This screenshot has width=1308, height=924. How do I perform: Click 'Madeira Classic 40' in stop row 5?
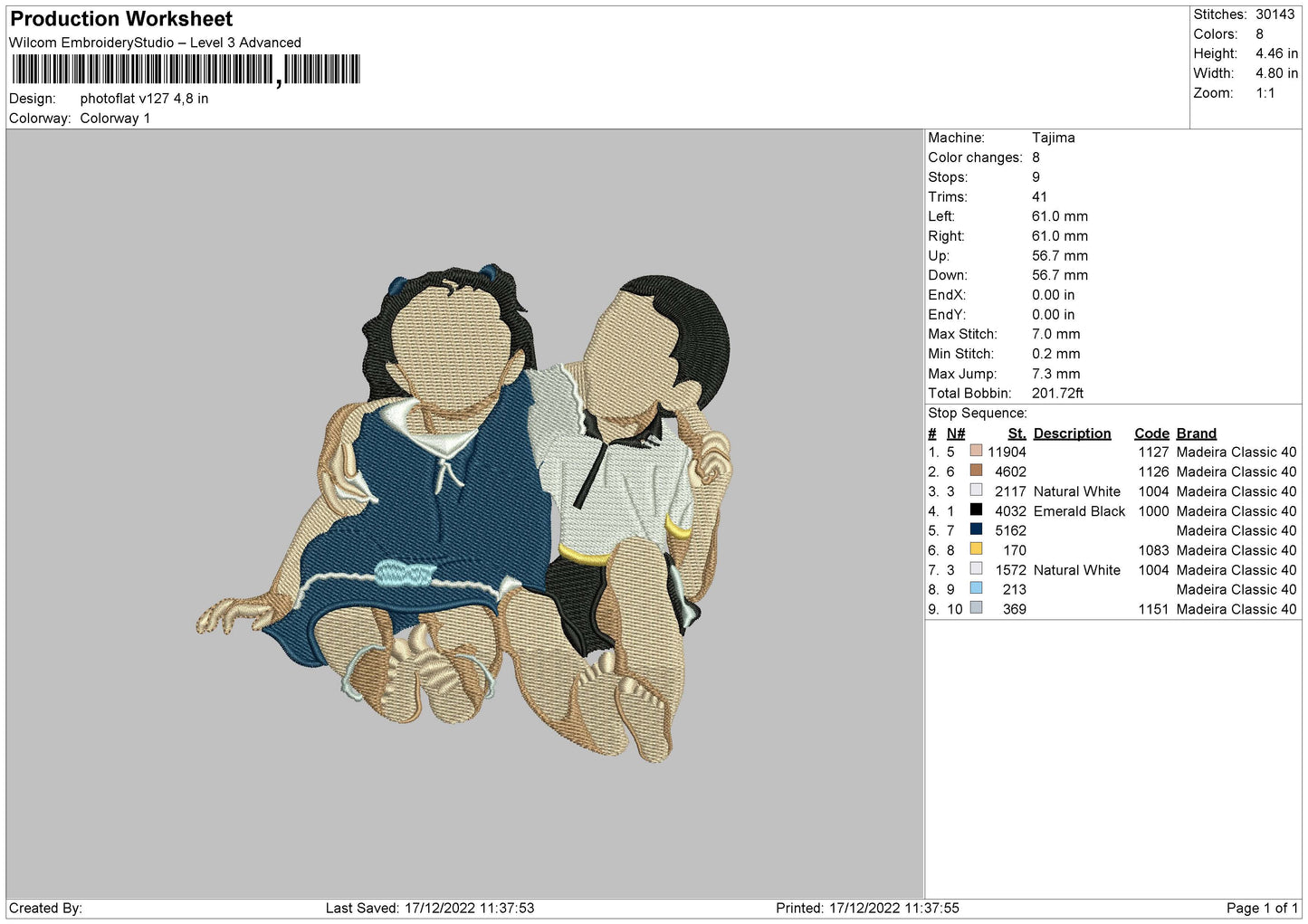click(x=1236, y=530)
